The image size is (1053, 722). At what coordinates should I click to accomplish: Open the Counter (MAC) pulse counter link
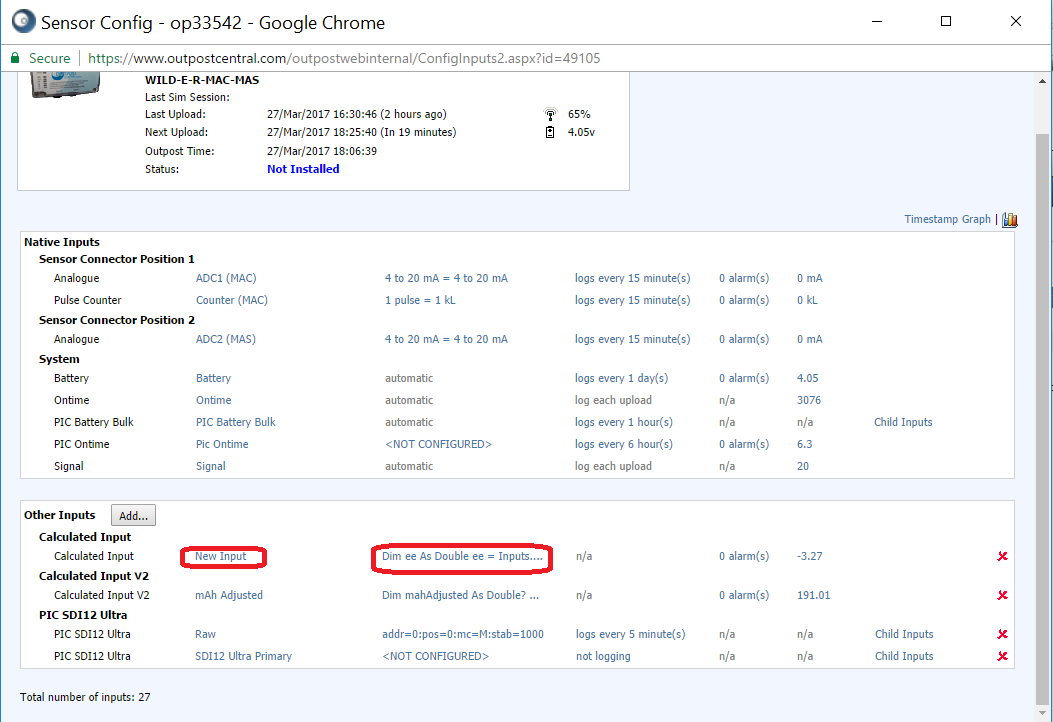pos(231,300)
